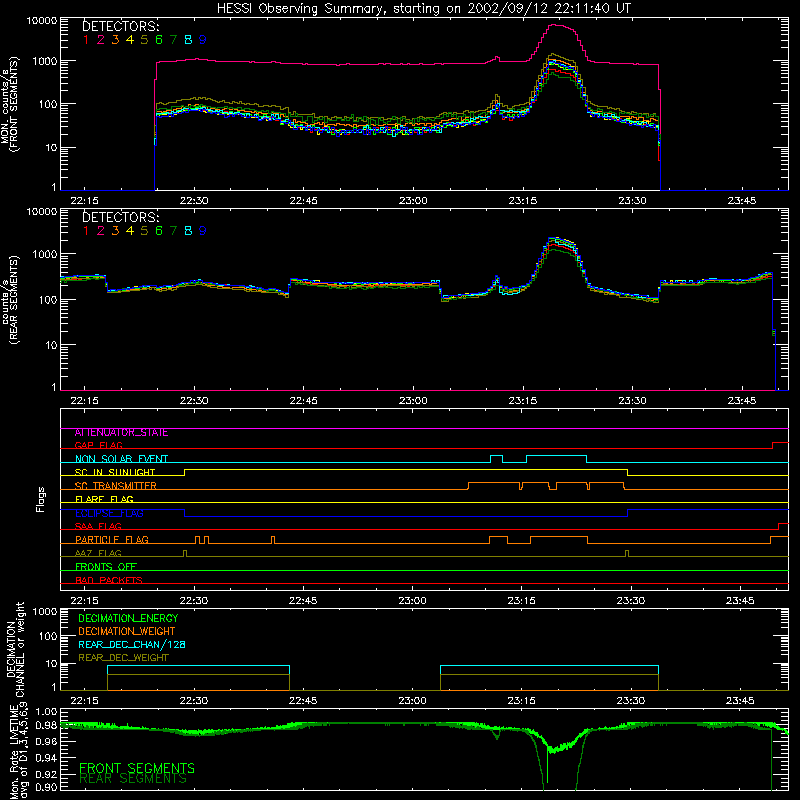Click the DECIMATION_ENERGY legend entry

pos(128,618)
